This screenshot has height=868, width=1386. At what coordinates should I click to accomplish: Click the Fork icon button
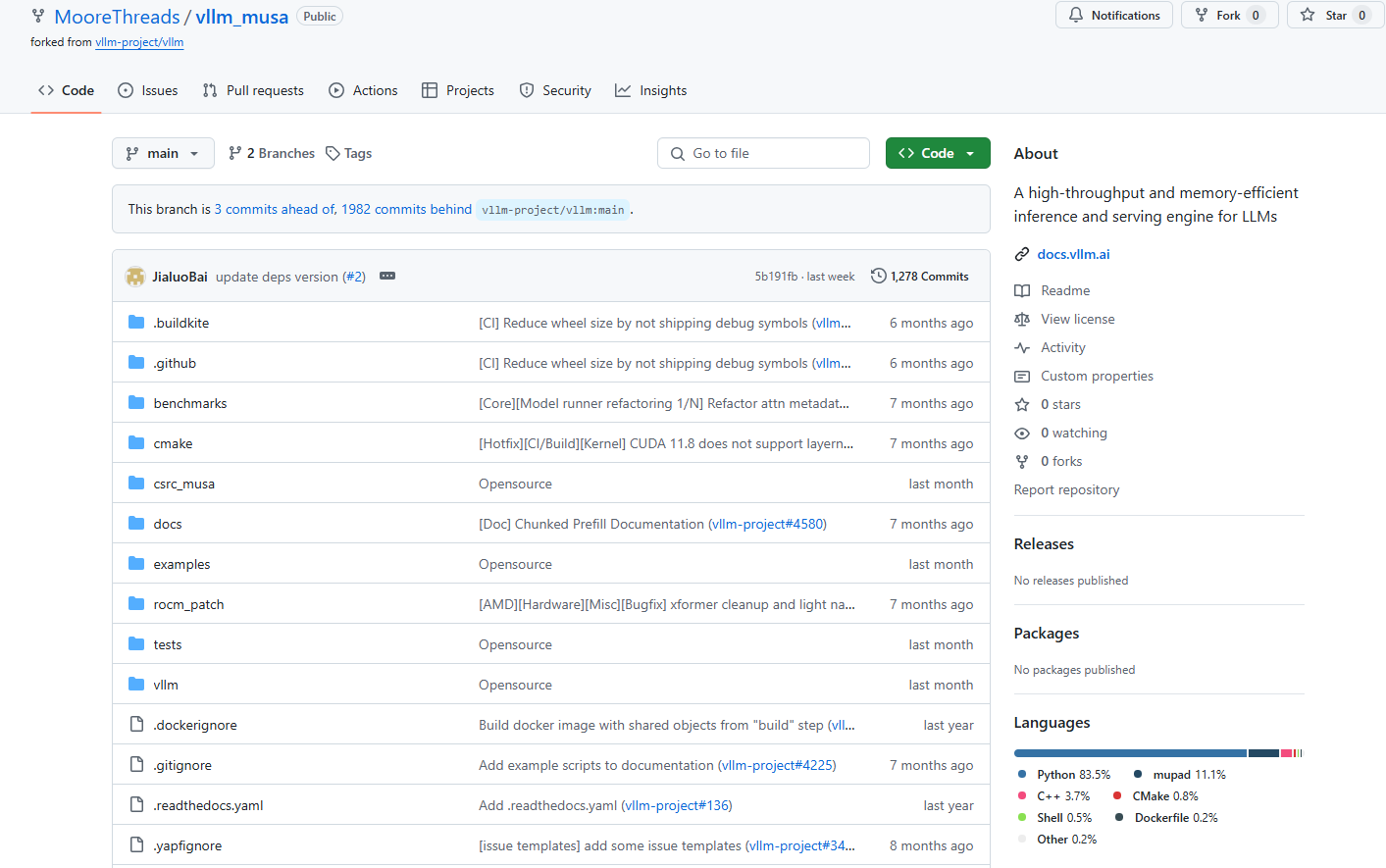click(1202, 16)
